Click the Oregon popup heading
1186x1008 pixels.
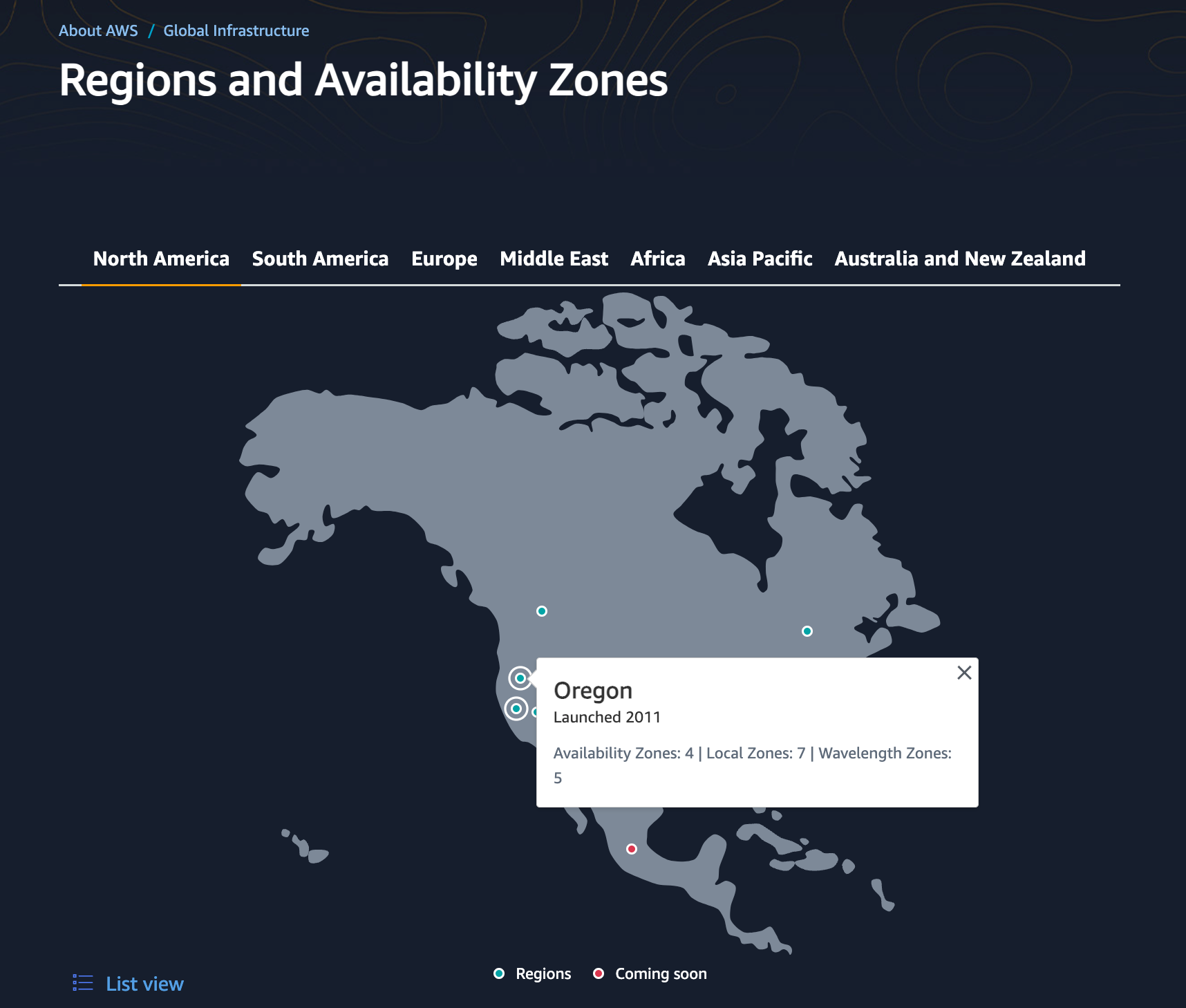593,691
